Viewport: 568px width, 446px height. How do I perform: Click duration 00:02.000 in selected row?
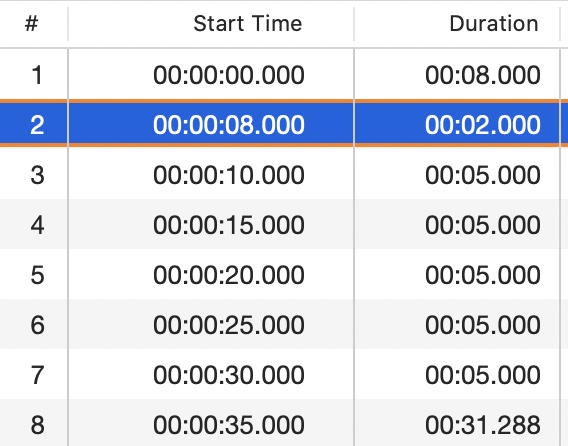pyautogui.click(x=483, y=125)
